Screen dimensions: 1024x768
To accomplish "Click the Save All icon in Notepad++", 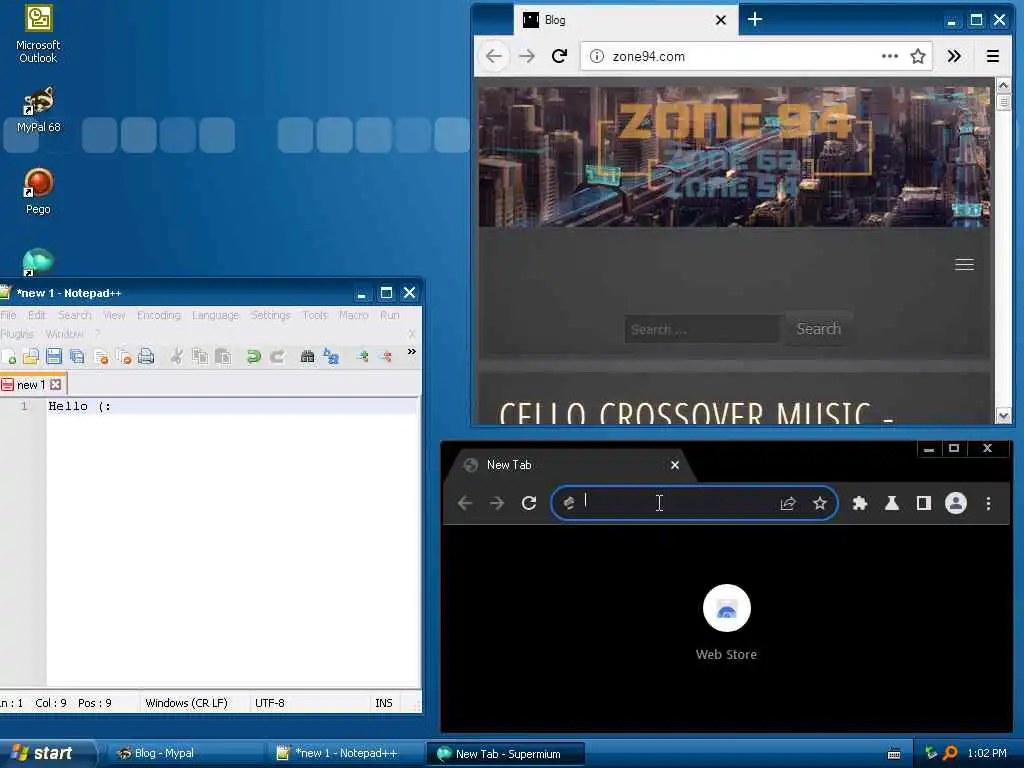I will (77, 357).
